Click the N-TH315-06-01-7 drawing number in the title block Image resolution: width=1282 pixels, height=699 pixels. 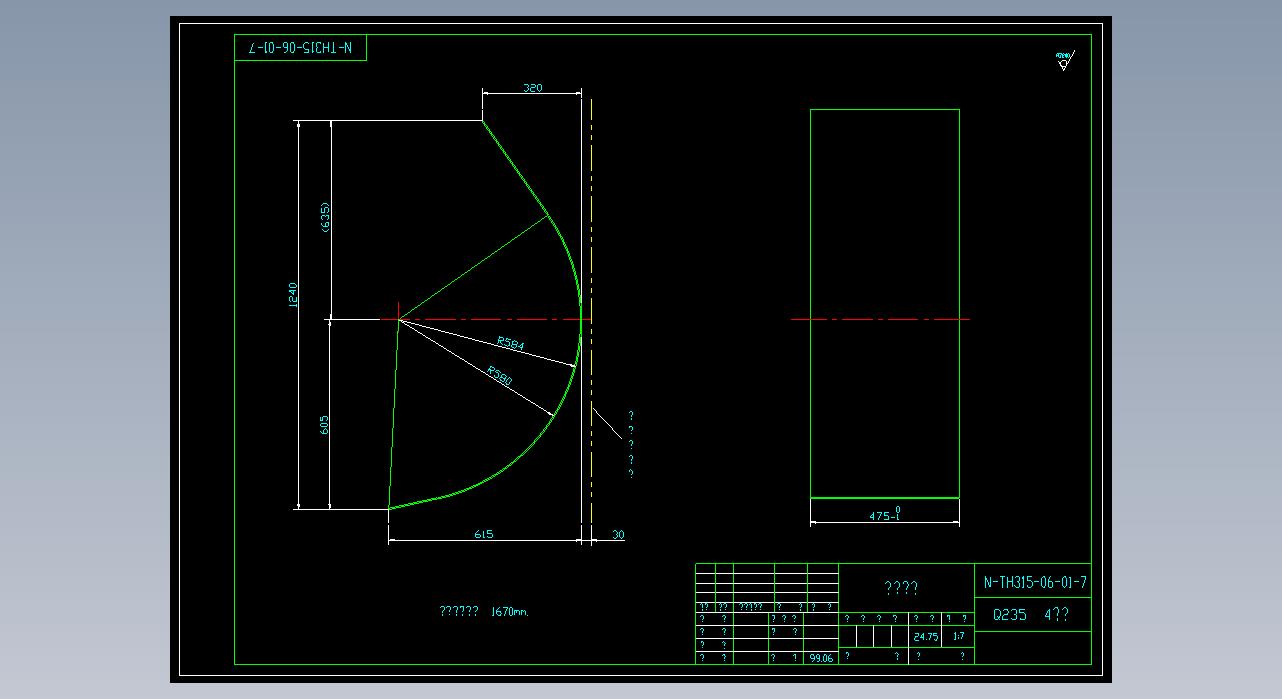coord(1035,581)
